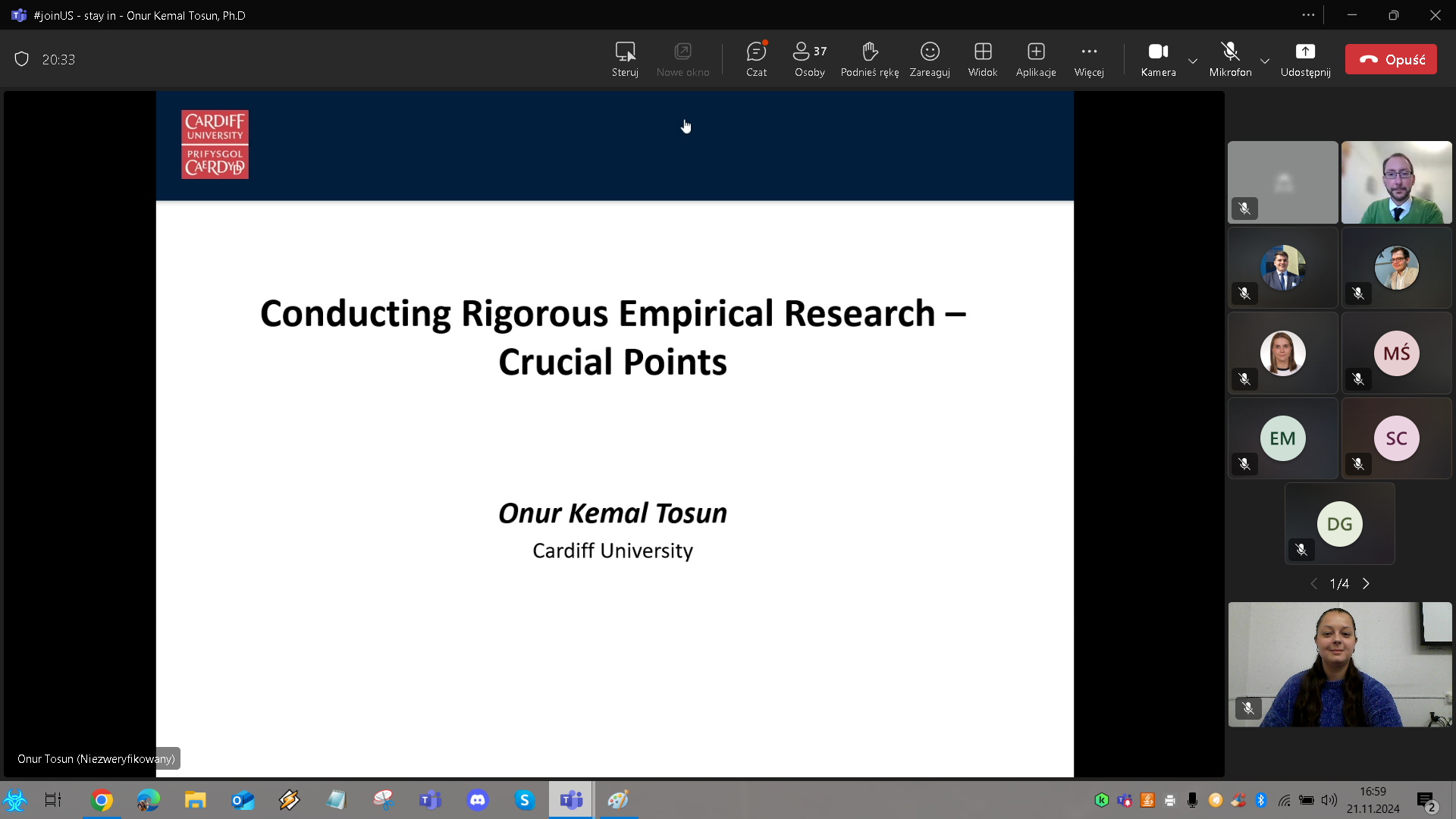
Task: Unmute with the Mikrofon button
Action: pyautogui.click(x=1230, y=59)
